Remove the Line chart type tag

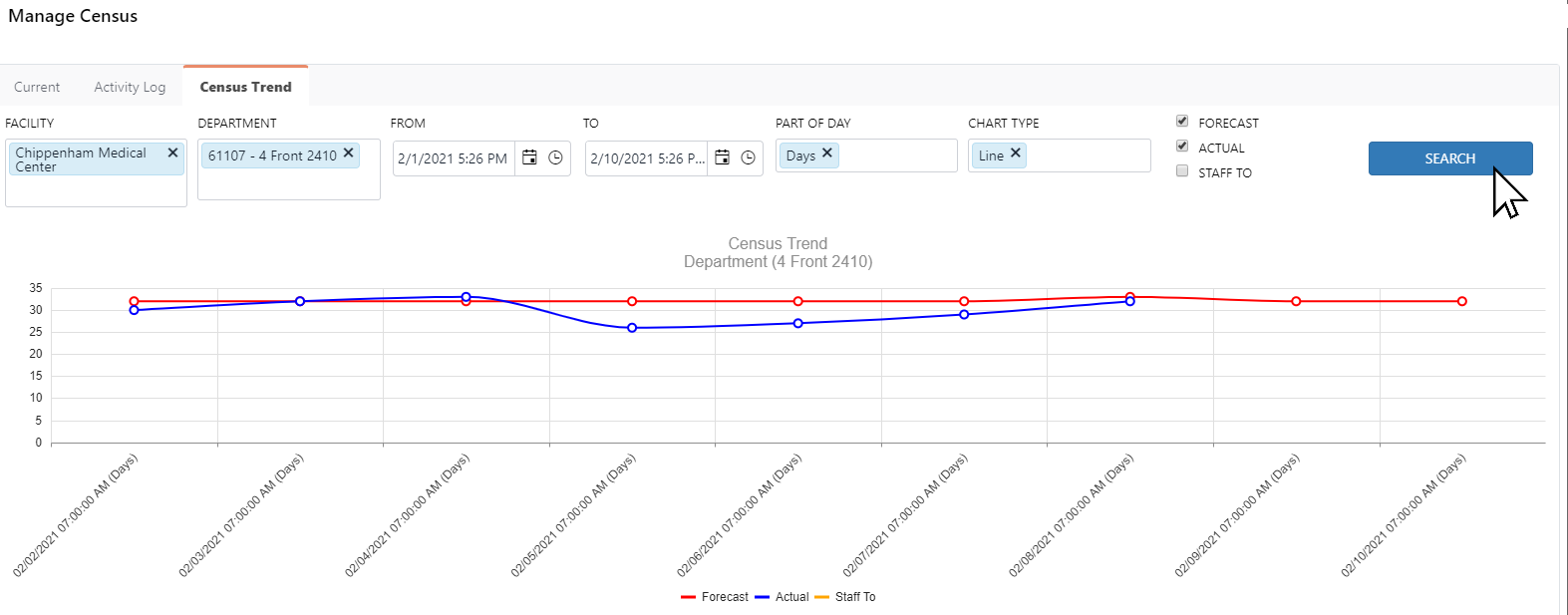click(x=1016, y=154)
